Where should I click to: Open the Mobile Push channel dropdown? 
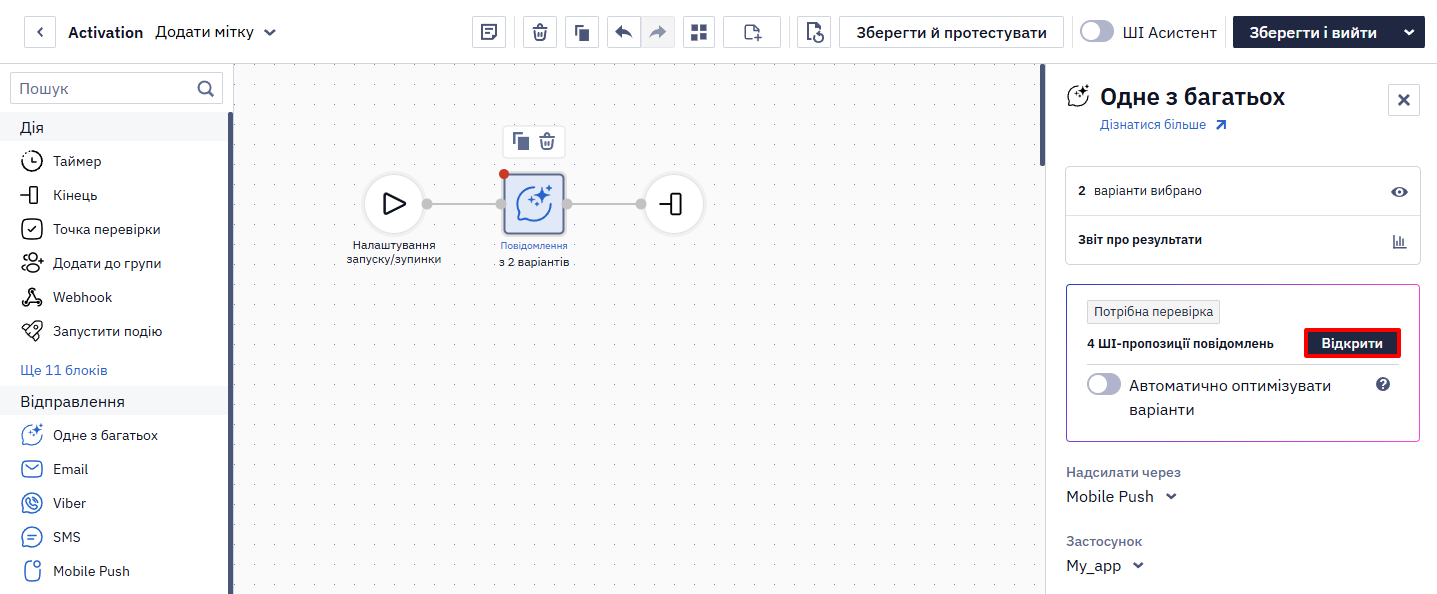coord(1122,497)
